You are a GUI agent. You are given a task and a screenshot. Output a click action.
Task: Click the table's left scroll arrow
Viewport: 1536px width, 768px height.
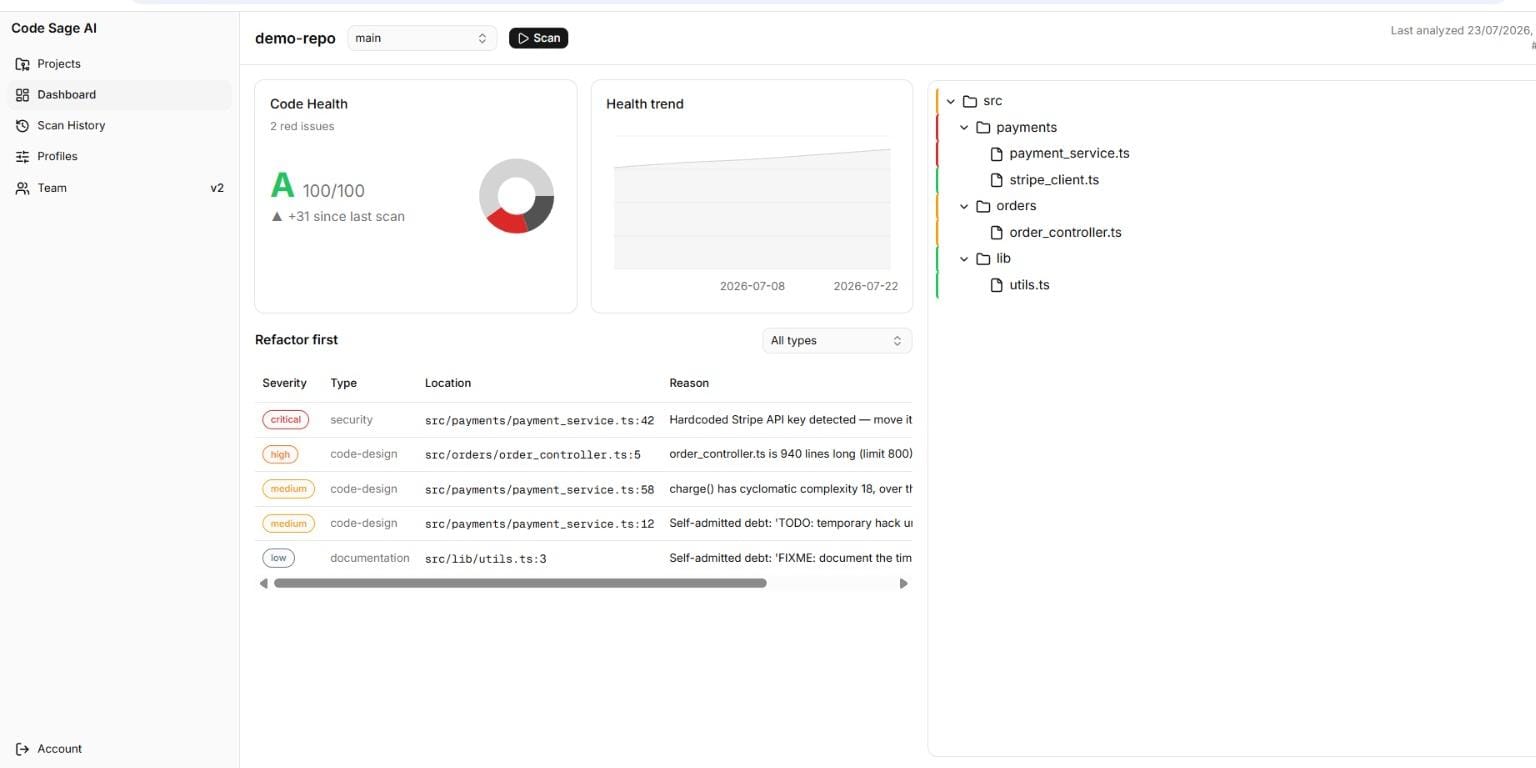[264, 583]
